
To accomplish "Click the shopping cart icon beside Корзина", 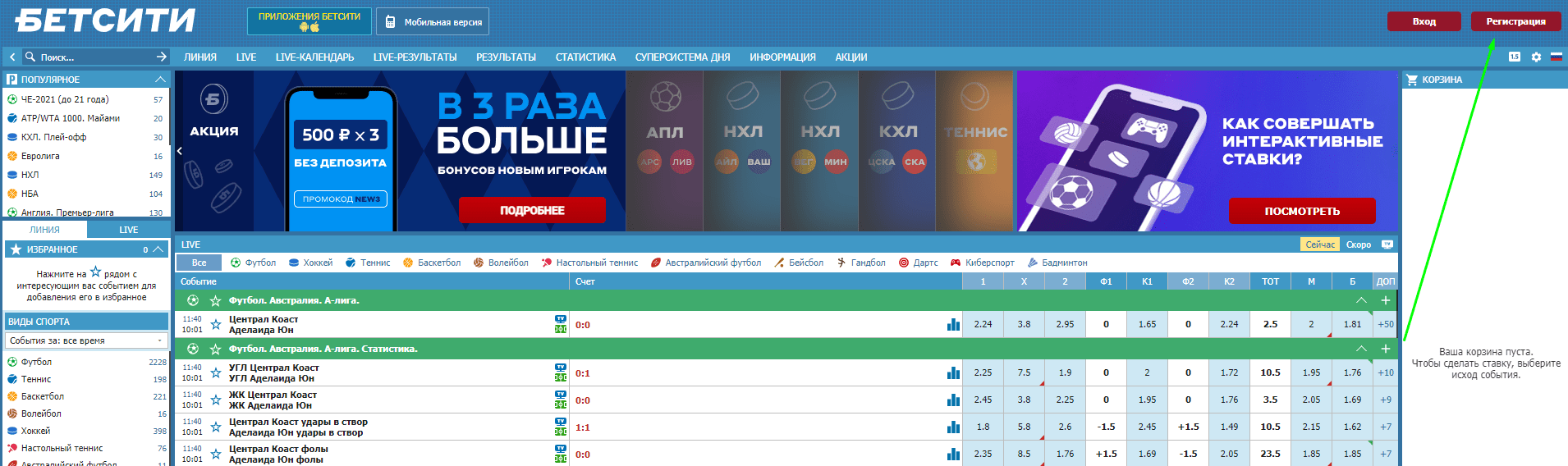I will [1412, 80].
